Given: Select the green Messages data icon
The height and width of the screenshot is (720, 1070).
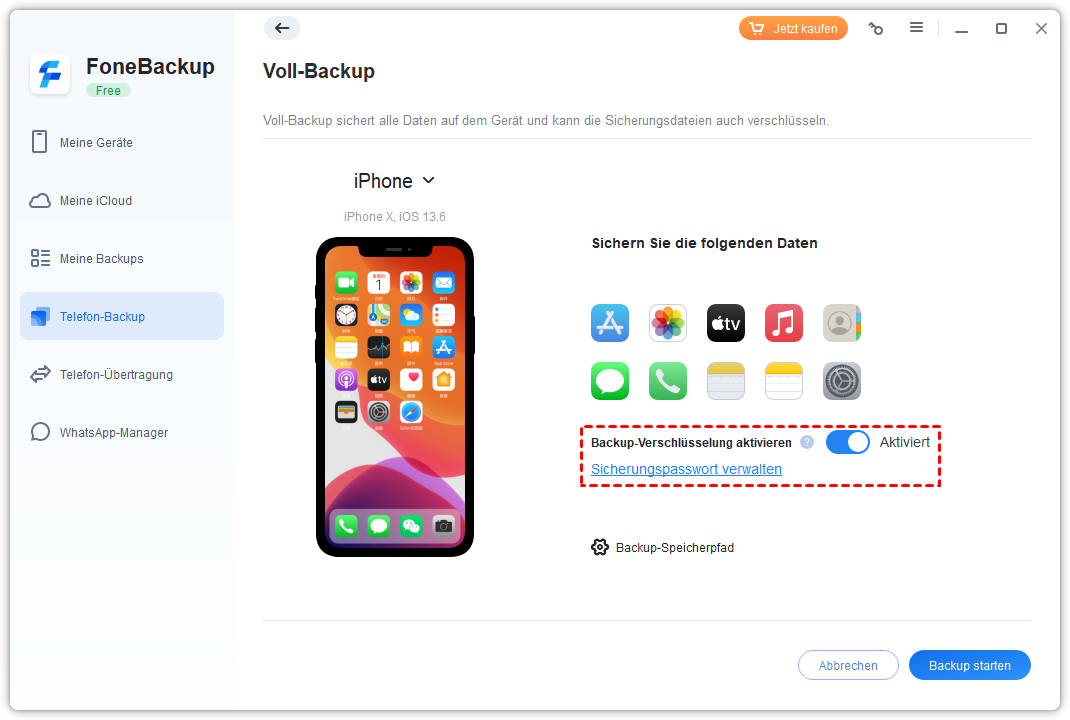Looking at the screenshot, I should point(609,381).
